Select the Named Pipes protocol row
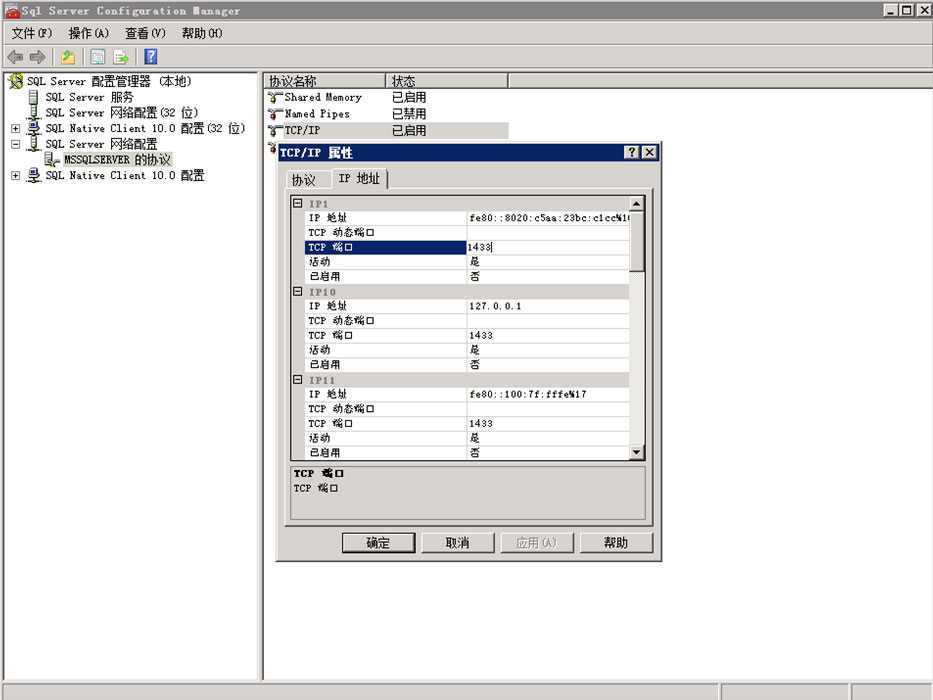This screenshot has width=933, height=700. coord(387,114)
